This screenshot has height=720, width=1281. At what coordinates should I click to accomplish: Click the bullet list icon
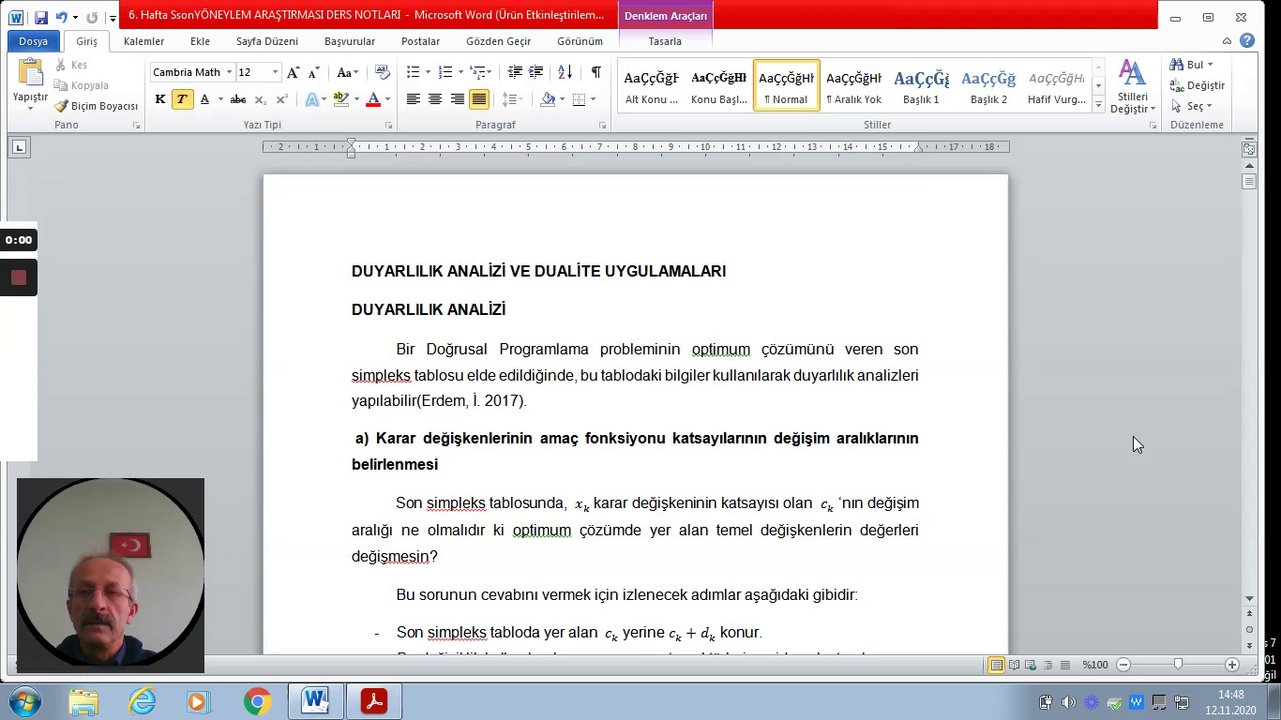click(x=413, y=72)
